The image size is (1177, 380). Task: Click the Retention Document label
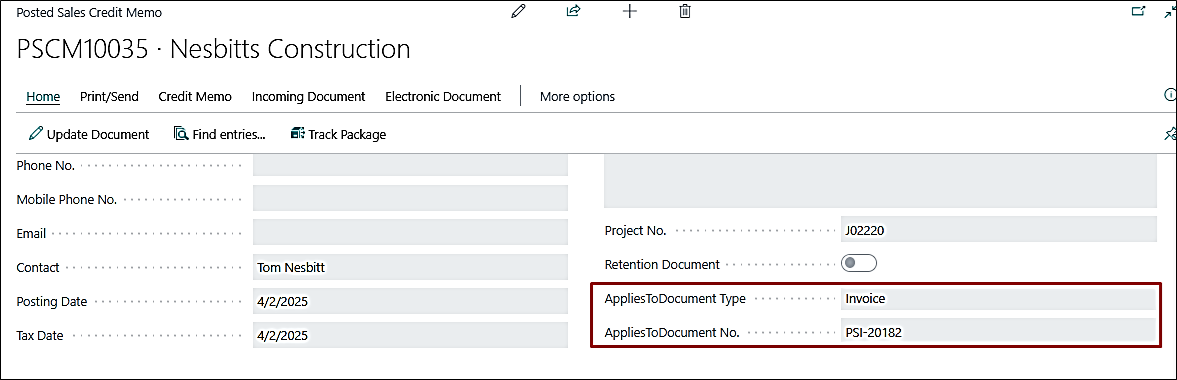click(x=662, y=264)
